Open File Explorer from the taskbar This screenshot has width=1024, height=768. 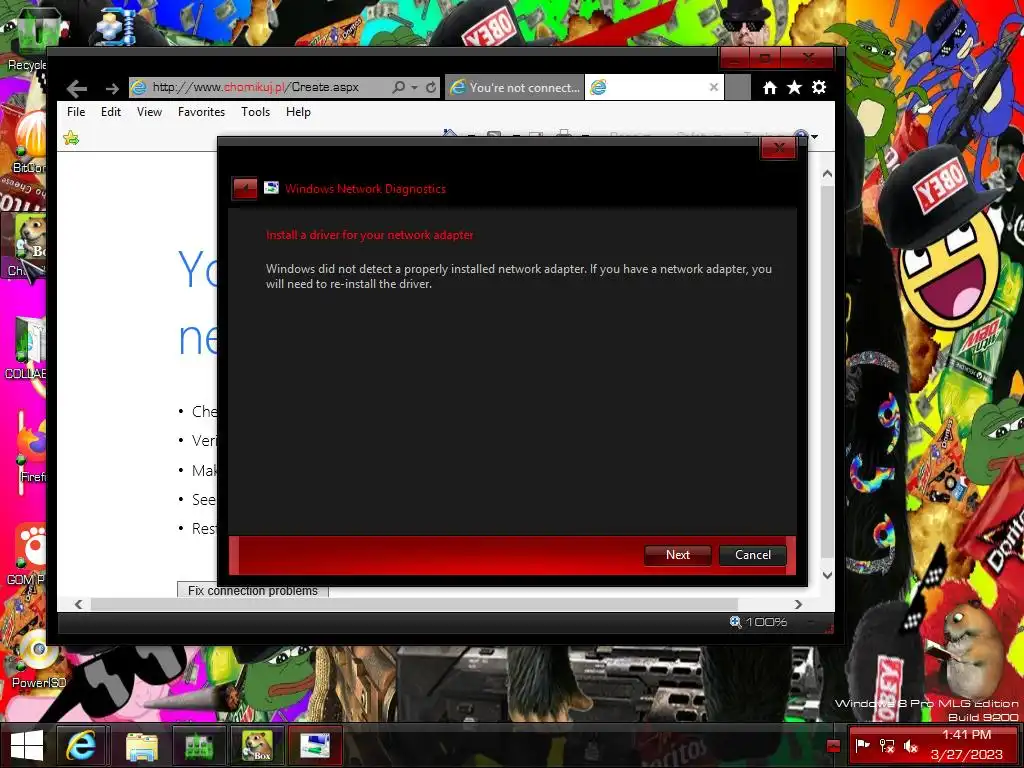[x=142, y=746]
